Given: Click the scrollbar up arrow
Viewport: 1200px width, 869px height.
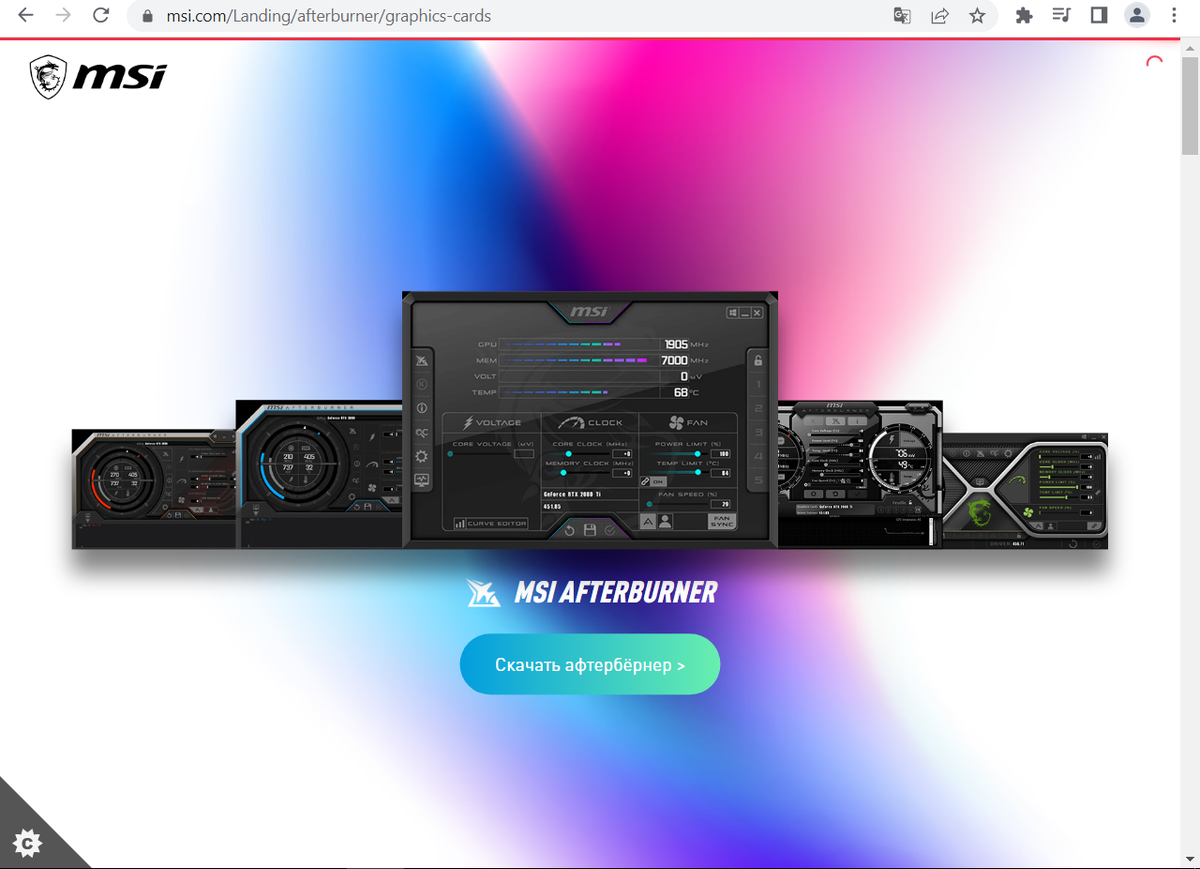Looking at the screenshot, I should pos(1190,48).
